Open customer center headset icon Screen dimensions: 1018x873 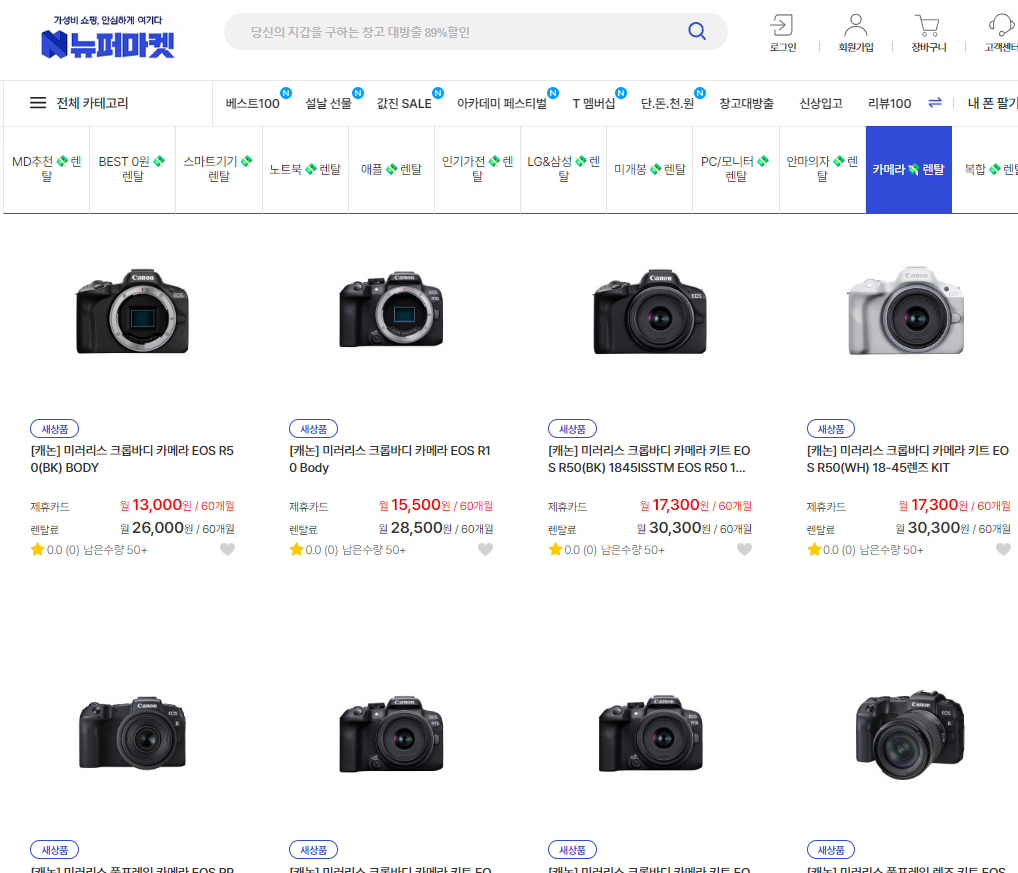[x=1001, y=25]
